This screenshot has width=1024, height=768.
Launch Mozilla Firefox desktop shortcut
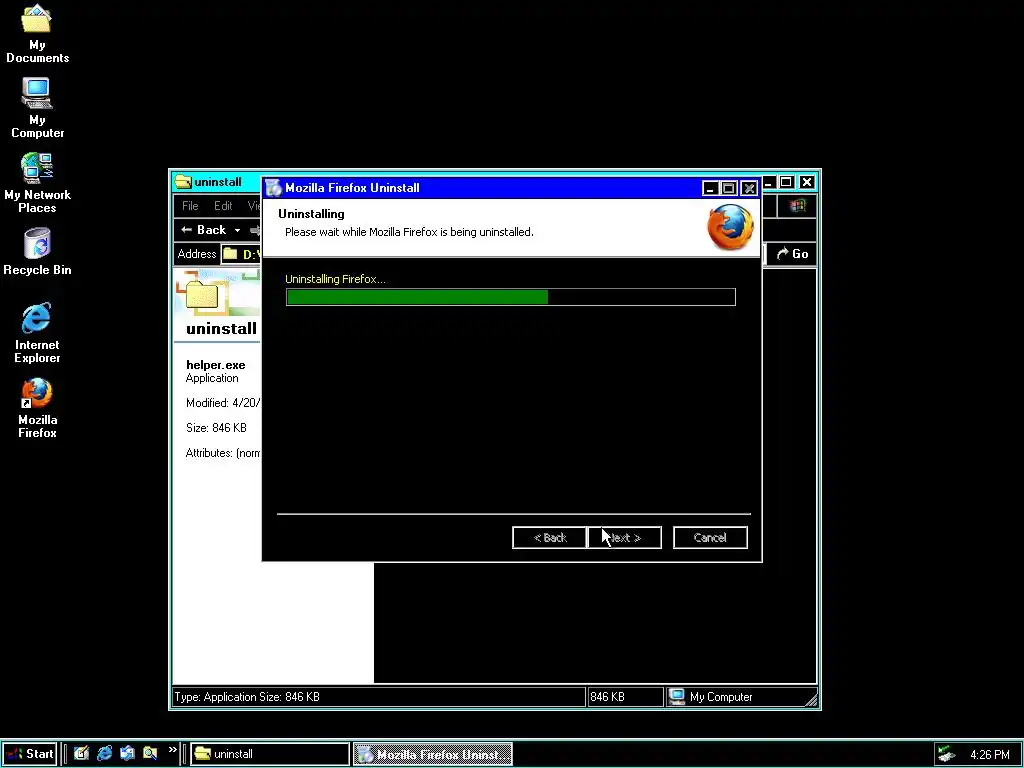pos(37,408)
